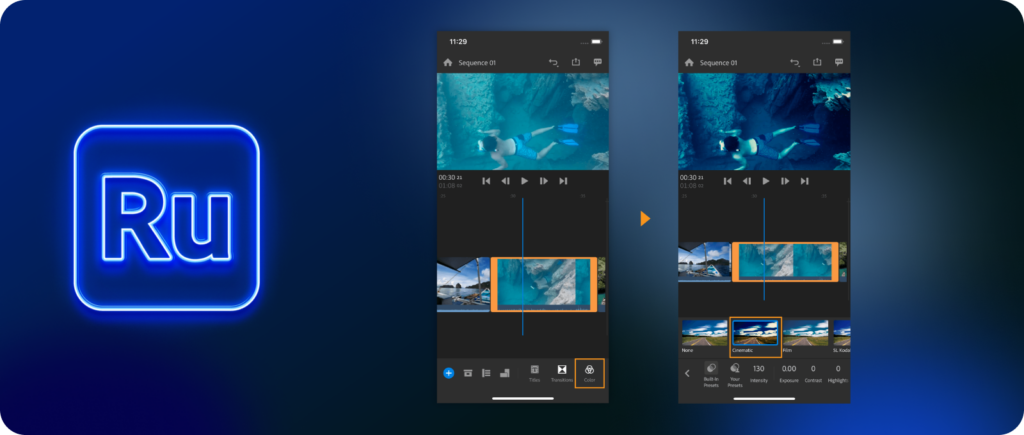Tap the 00:30 timecode on the right phone
This screenshot has width=1024, height=435.
pyautogui.click(x=692, y=178)
